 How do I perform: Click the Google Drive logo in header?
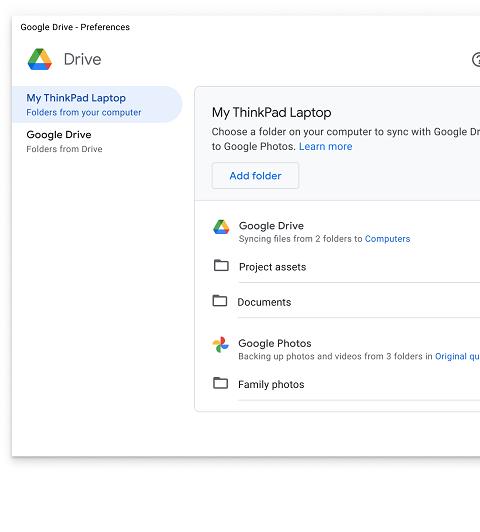click(40, 59)
